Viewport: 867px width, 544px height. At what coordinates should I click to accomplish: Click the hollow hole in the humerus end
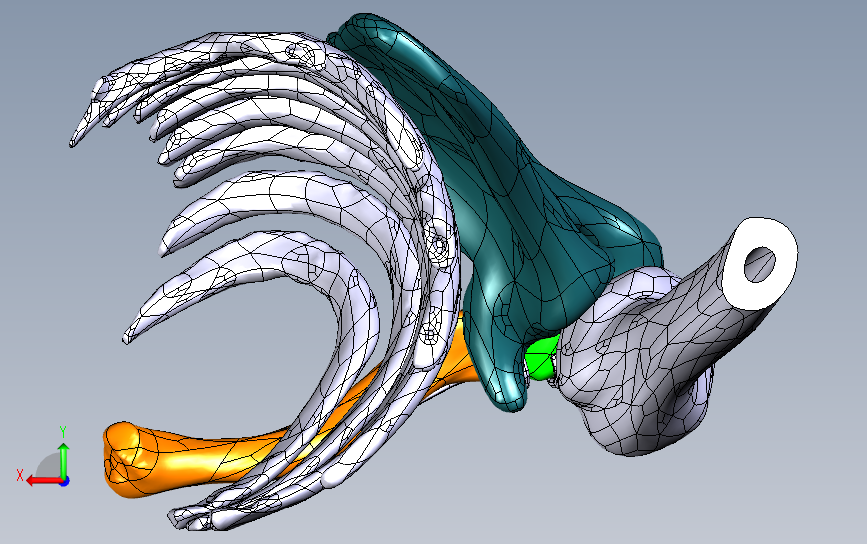(x=760, y=264)
